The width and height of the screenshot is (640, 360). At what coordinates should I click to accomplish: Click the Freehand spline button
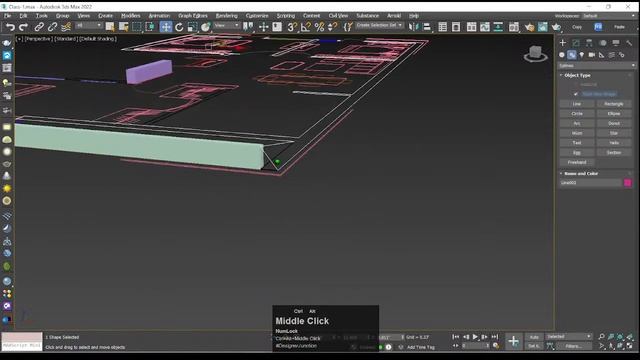tap(577, 162)
